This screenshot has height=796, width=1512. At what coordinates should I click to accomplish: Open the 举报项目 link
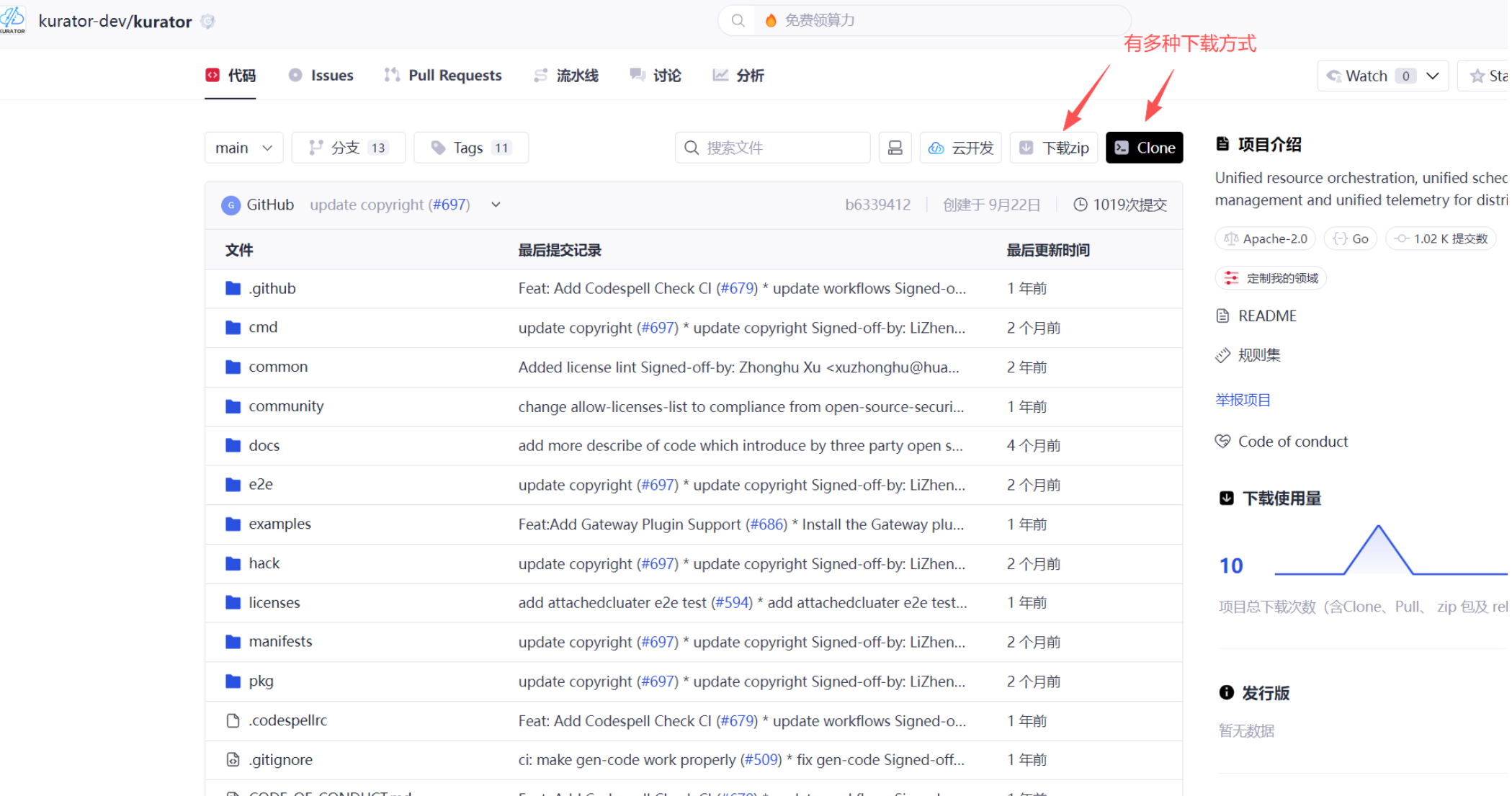[x=1243, y=400]
